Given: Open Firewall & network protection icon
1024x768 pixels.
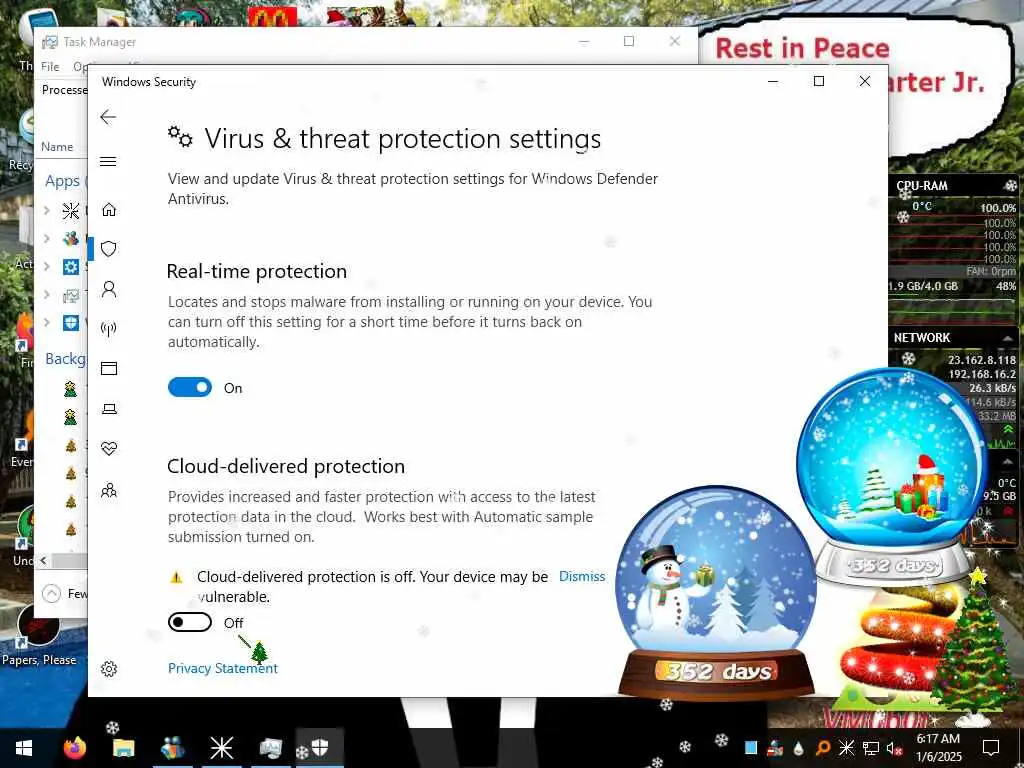Looking at the screenshot, I should pyautogui.click(x=109, y=328).
